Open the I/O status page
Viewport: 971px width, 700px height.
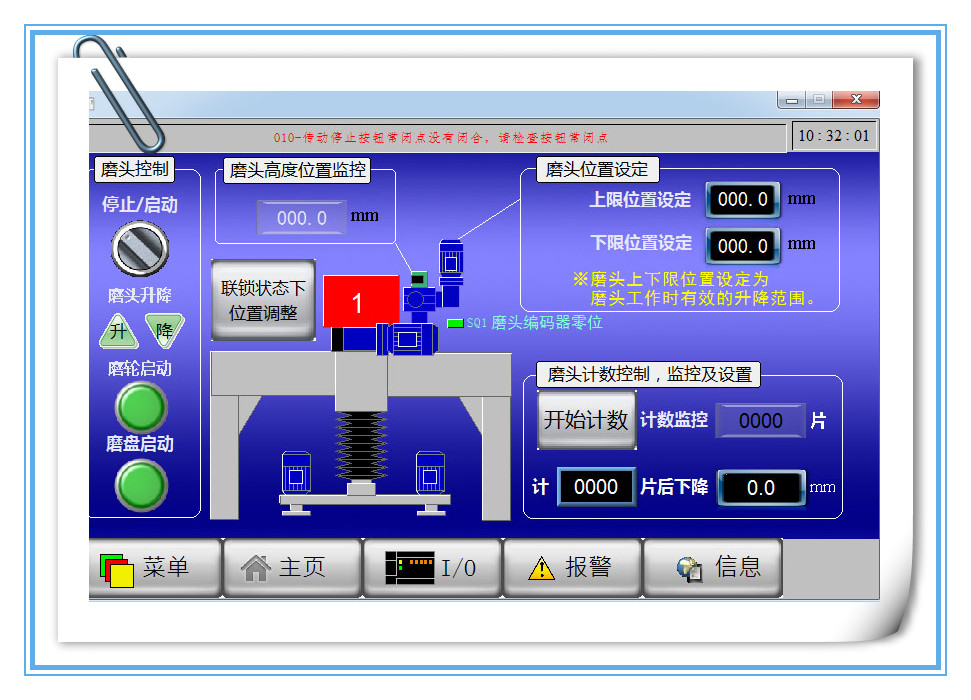(x=431, y=568)
